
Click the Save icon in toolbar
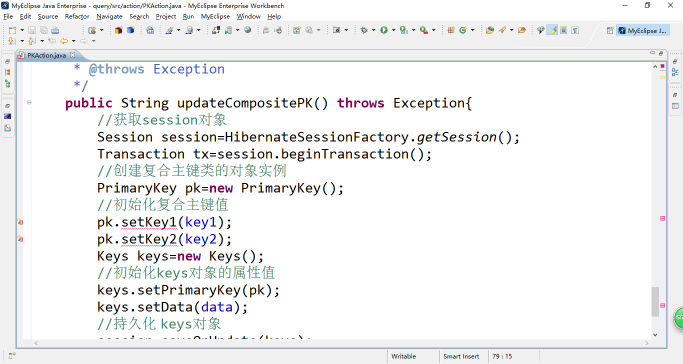tap(32, 30)
